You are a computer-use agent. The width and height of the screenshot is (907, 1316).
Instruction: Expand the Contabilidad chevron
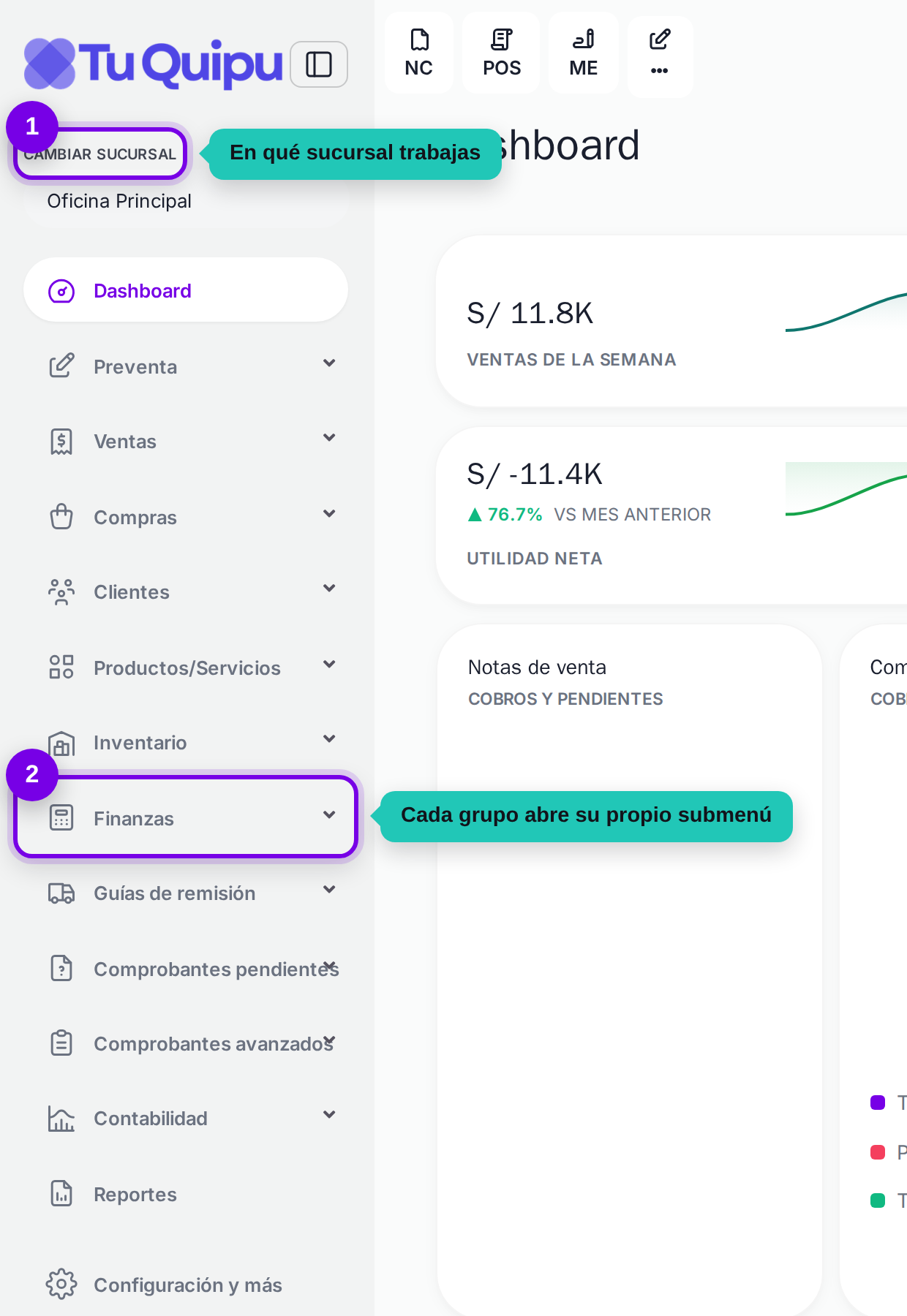(x=330, y=1114)
